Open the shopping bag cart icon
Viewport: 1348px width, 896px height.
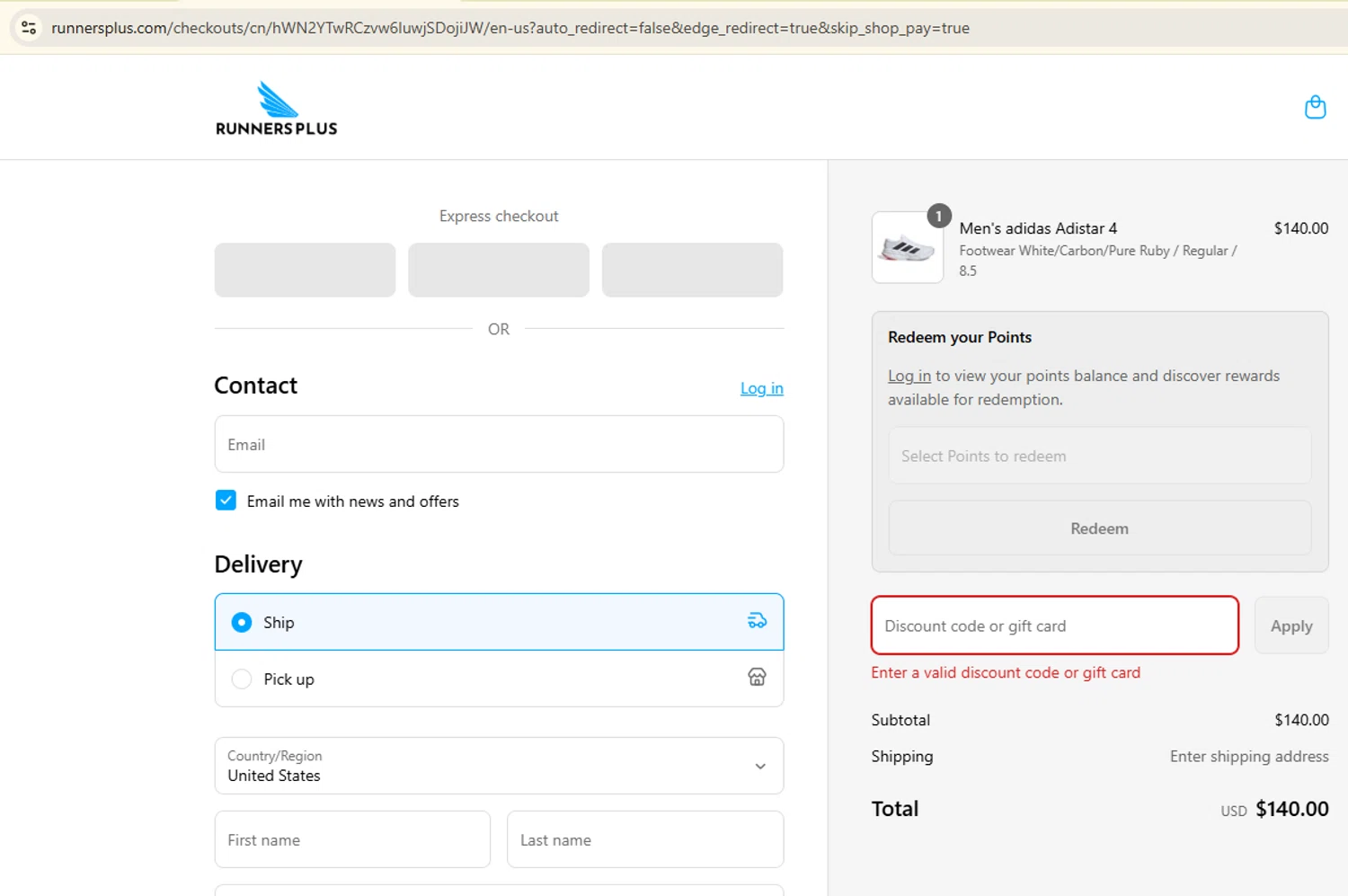coord(1315,107)
